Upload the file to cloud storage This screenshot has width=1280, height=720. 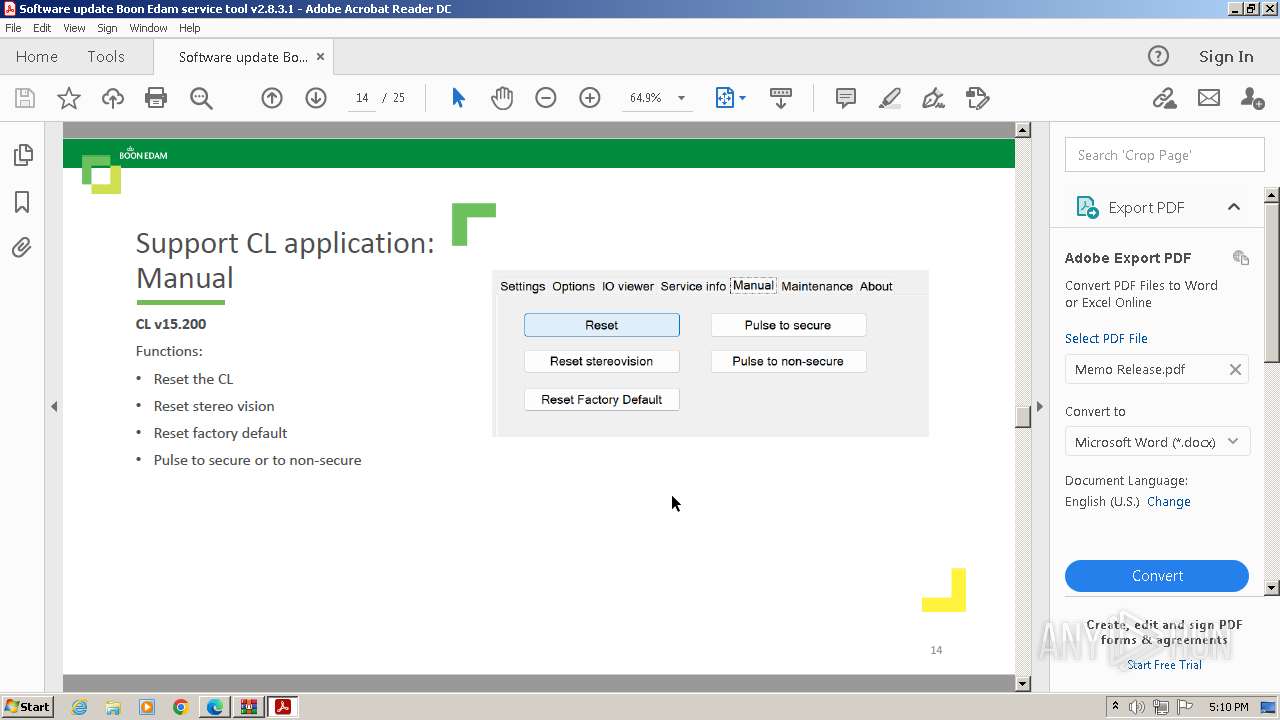point(113,98)
